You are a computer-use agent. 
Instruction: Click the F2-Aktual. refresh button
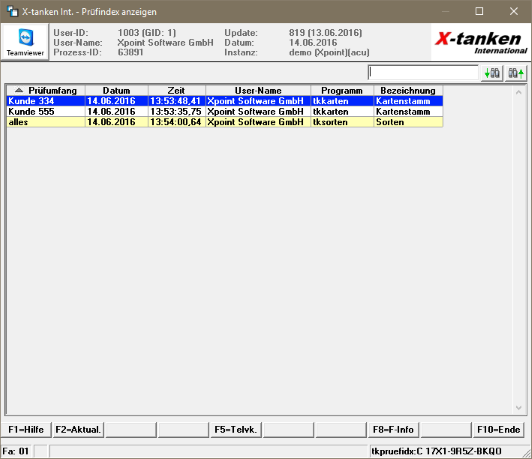(78, 430)
